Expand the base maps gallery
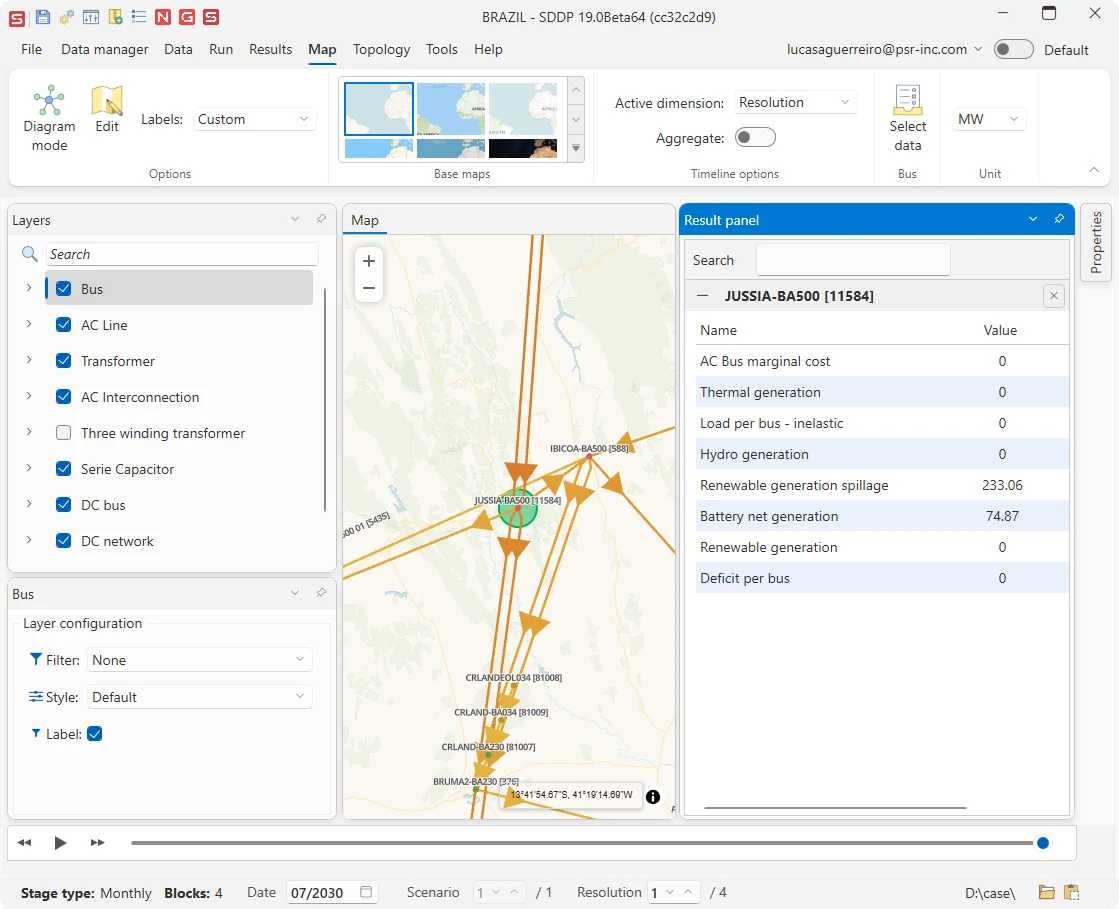 pyautogui.click(x=576, y=148)
